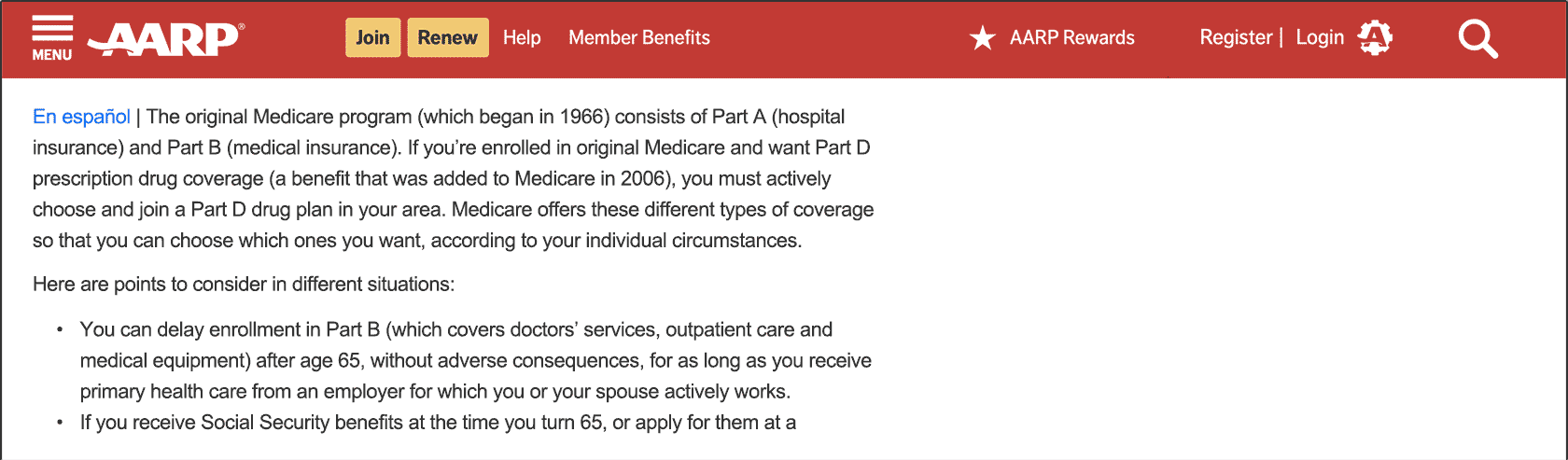Click the star icon beside AARP Rewards

coord(983,38)
